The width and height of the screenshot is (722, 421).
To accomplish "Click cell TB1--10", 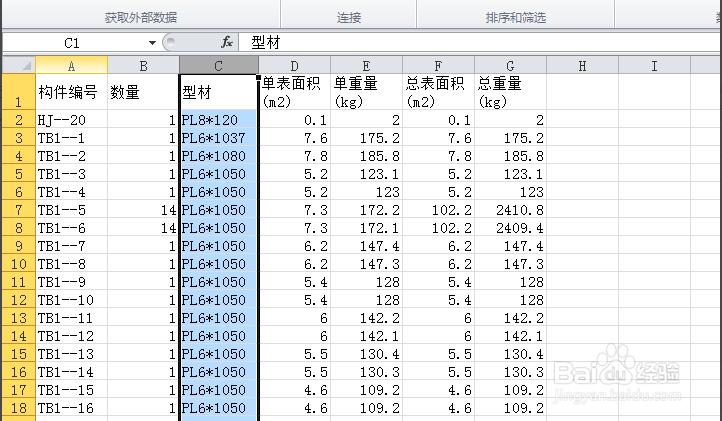I will (x=71, y=300).
